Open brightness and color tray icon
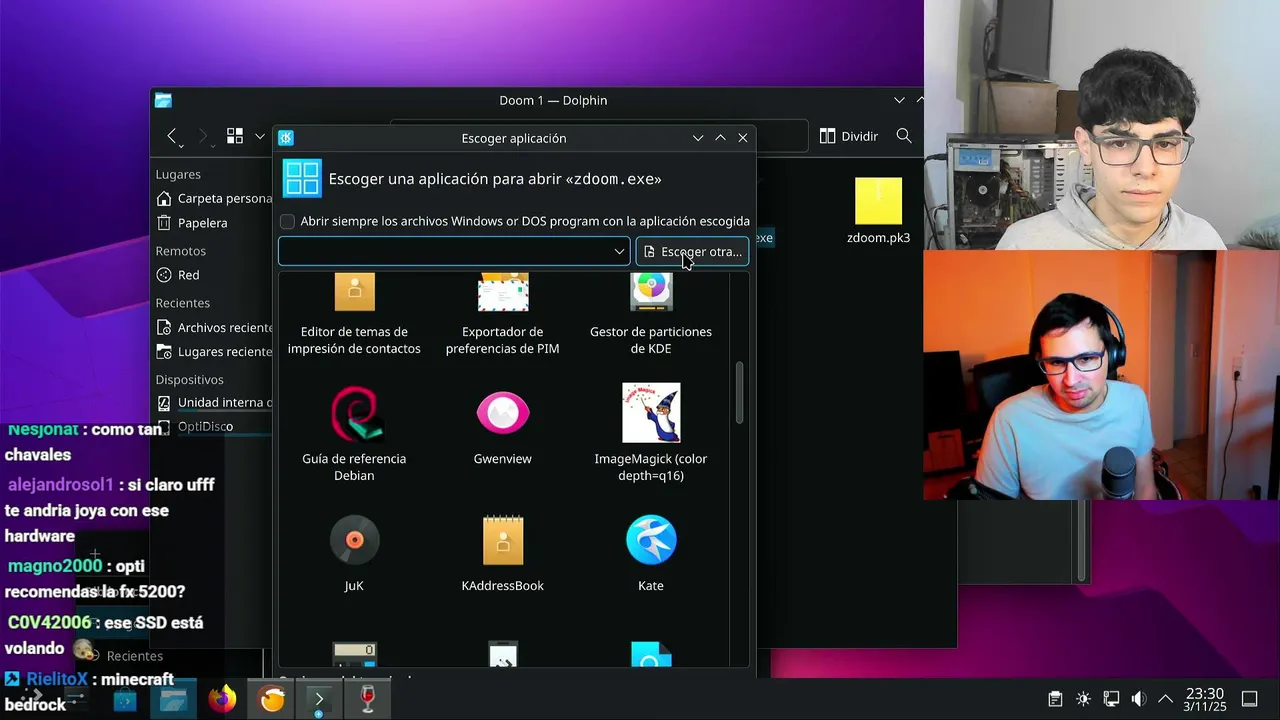Viewport: 1280px width, 720px height. [1083, 699]
